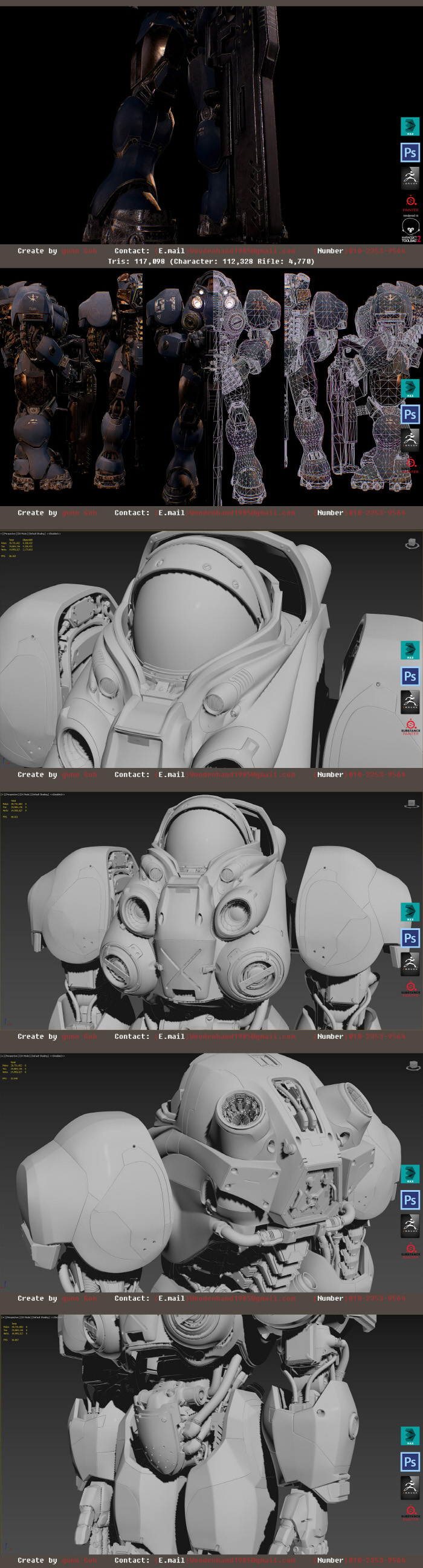Click the Marmoset Toolbag 2 logo
Screen dimensions: 423x1568
click(410, 230)
